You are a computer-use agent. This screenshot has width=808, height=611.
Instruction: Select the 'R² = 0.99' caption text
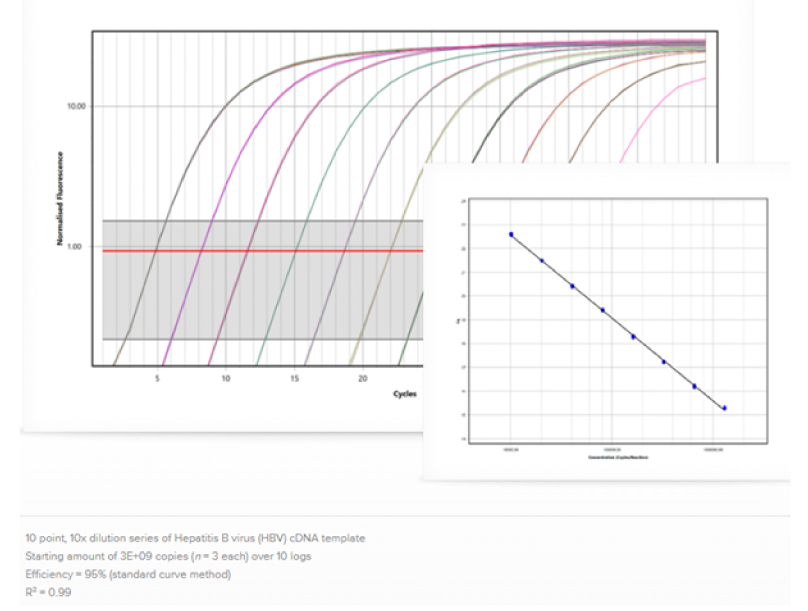tap(48, 592)
